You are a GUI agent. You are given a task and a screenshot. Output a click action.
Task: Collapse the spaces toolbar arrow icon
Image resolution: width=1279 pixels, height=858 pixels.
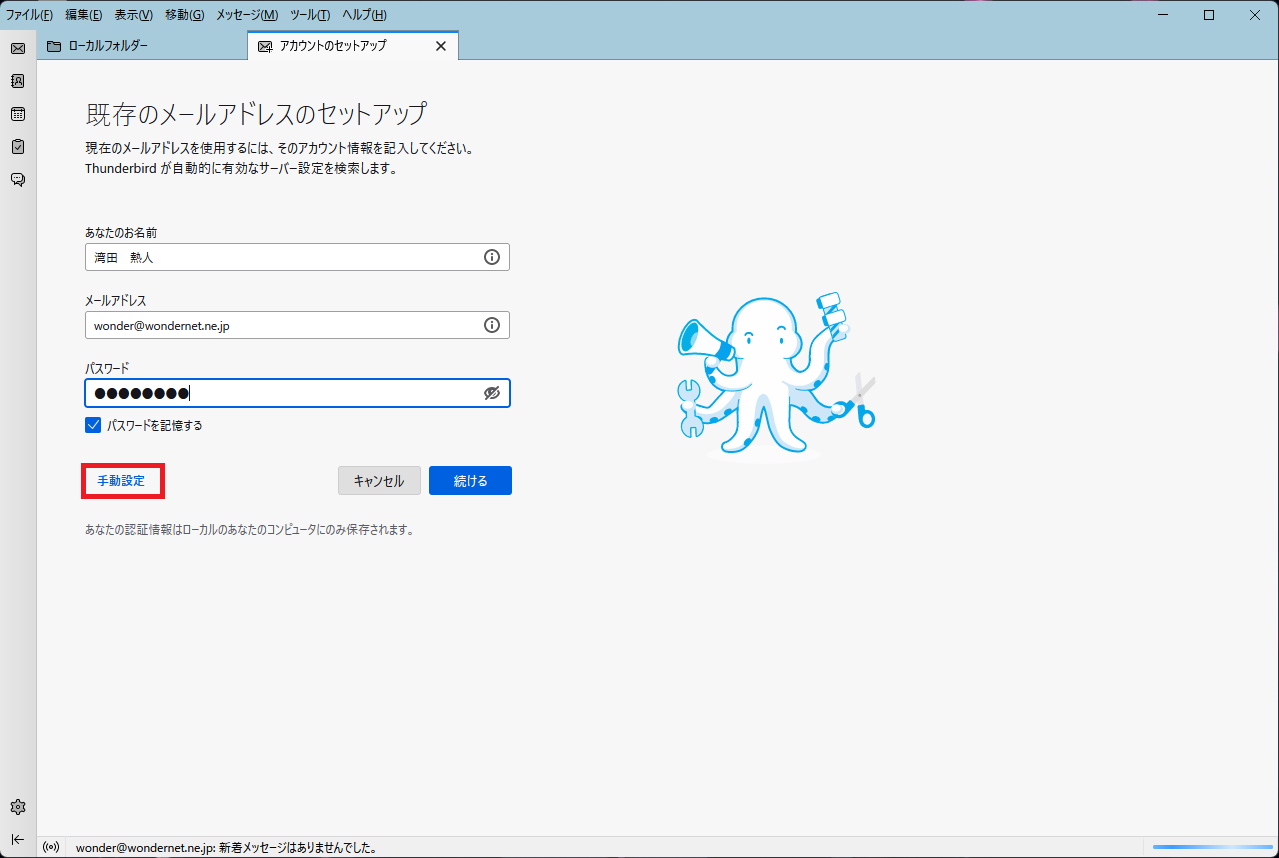point(18,839)
